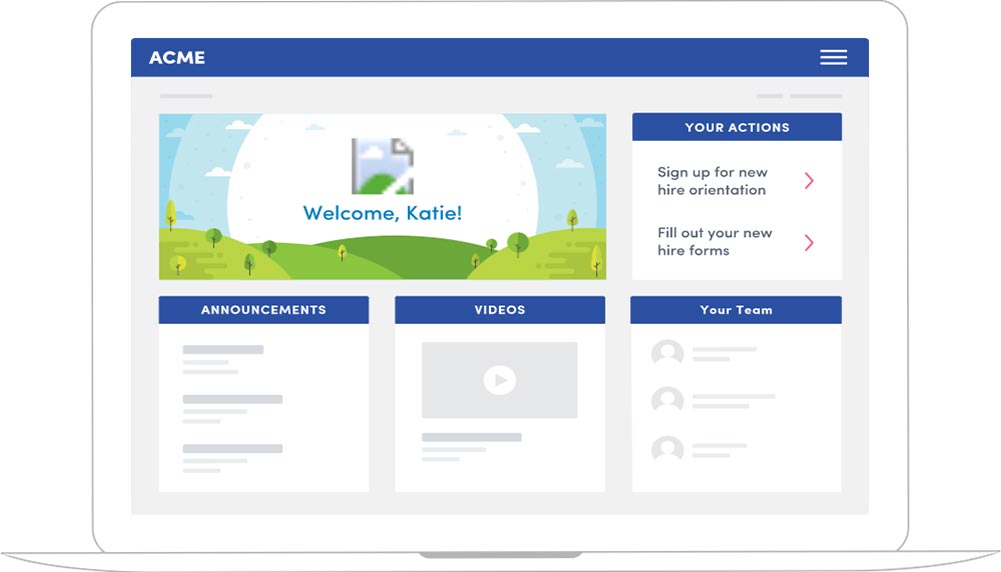Click arrow beside new hire orientation

(x=809, y=181)
